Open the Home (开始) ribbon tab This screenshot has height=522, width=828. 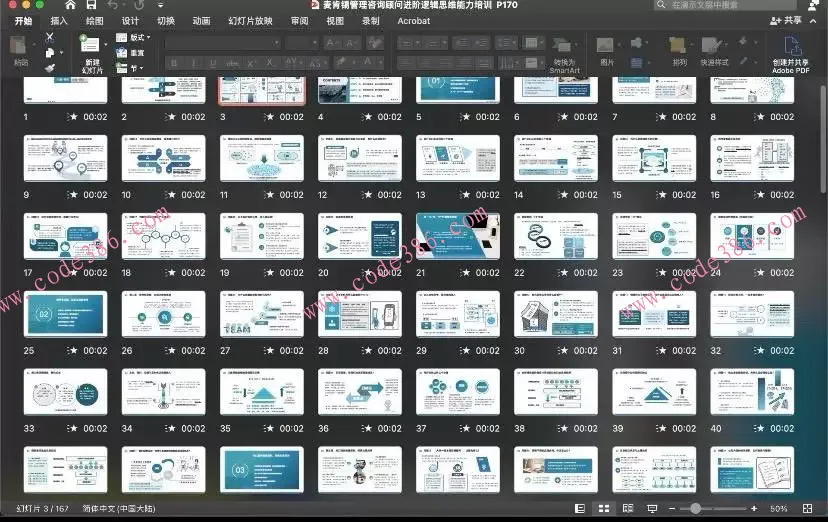(x=23, y=21)
